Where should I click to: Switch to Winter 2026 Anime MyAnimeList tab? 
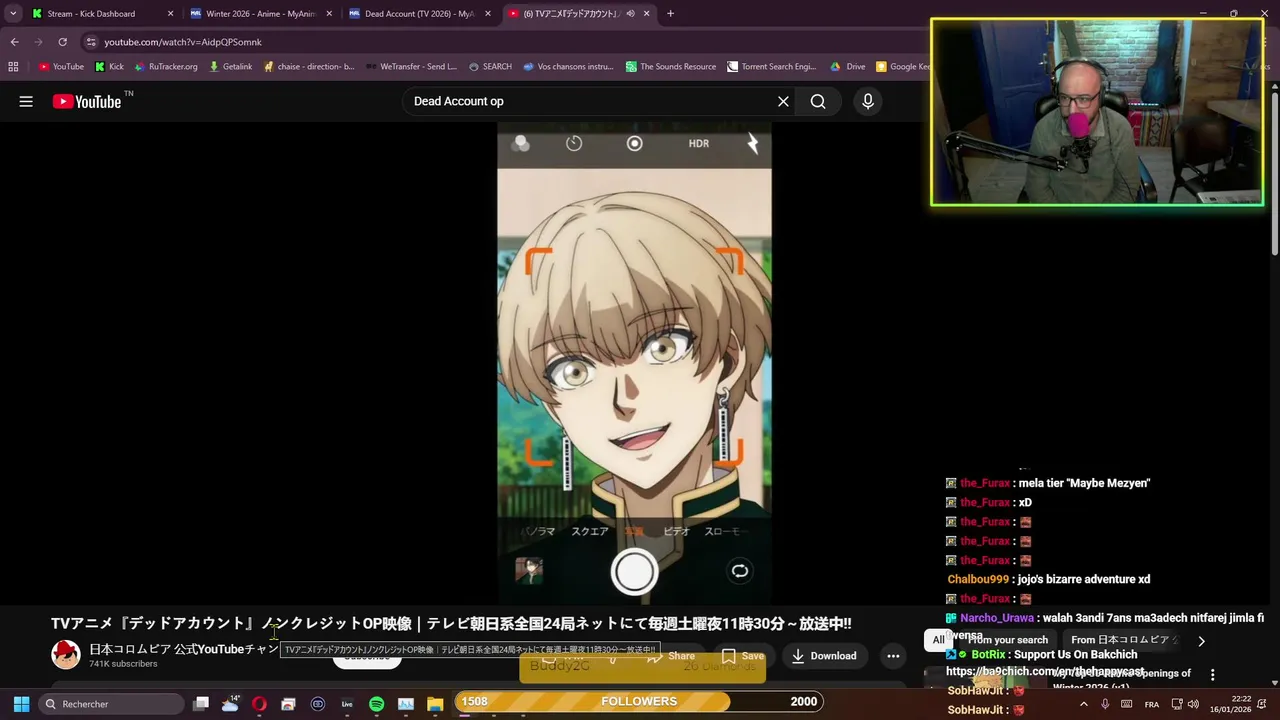pos(258,14)
